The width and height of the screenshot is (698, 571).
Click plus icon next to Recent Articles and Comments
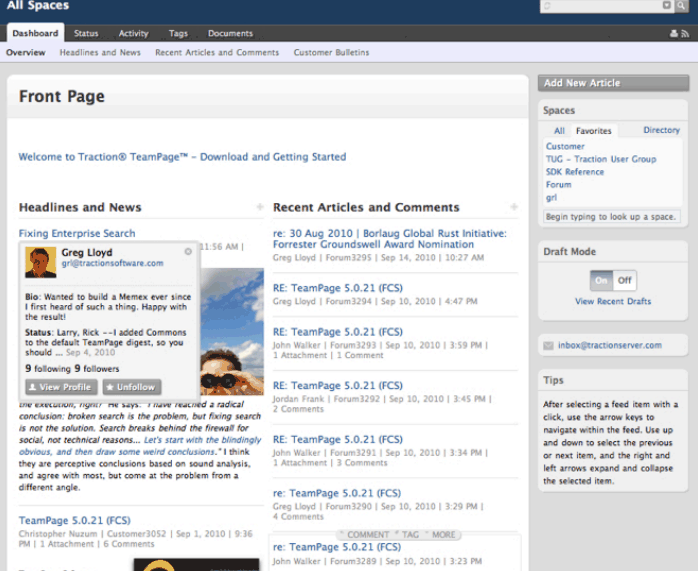514,207
